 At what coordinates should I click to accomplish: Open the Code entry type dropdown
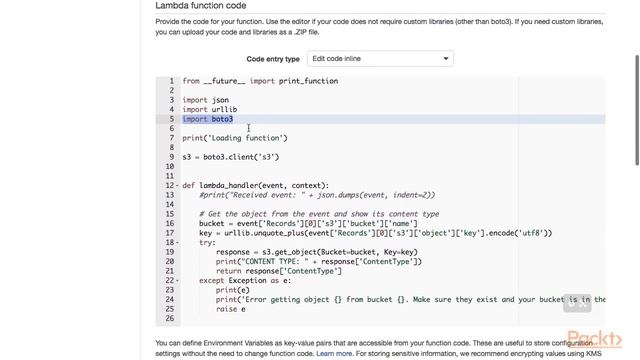[x=380, y=59]
